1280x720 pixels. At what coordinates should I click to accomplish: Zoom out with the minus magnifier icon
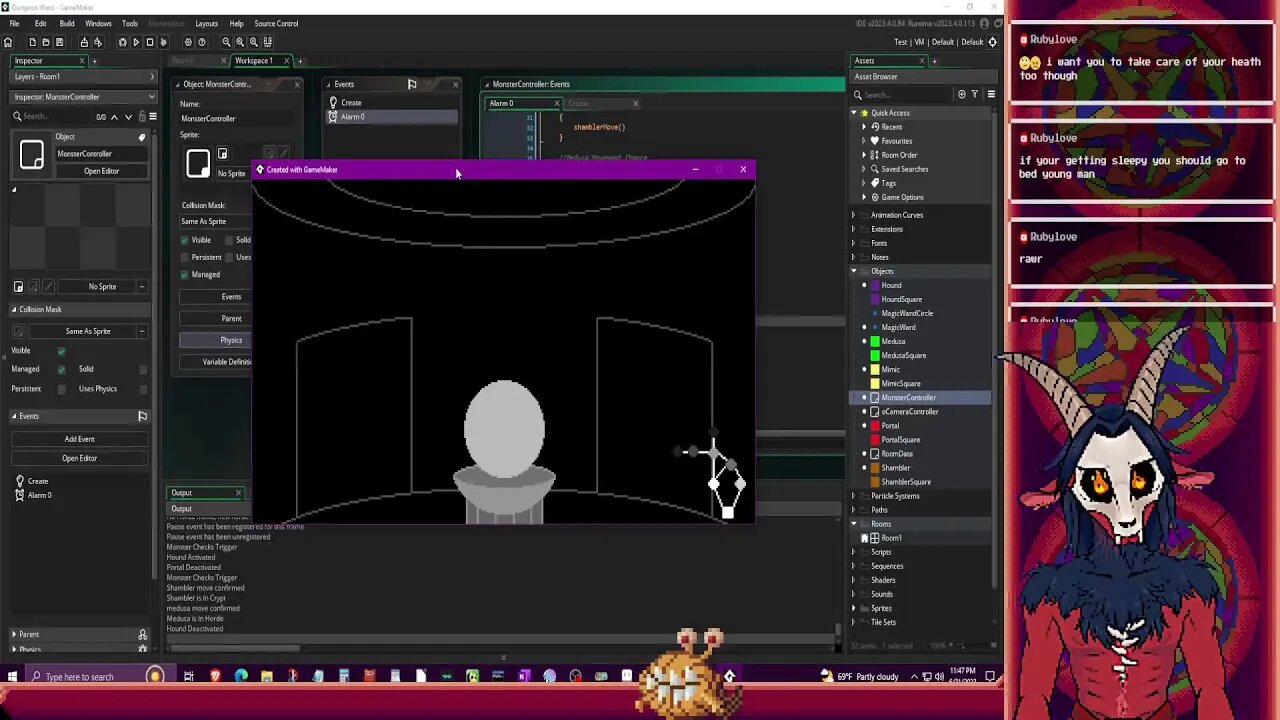point(226,42)
